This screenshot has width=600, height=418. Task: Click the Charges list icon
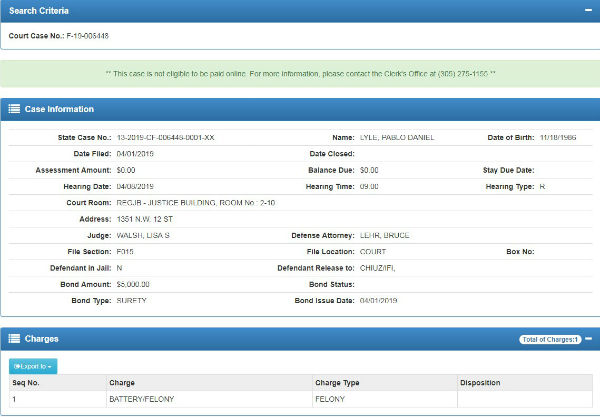pyautogui.click(x=14, y=340)
